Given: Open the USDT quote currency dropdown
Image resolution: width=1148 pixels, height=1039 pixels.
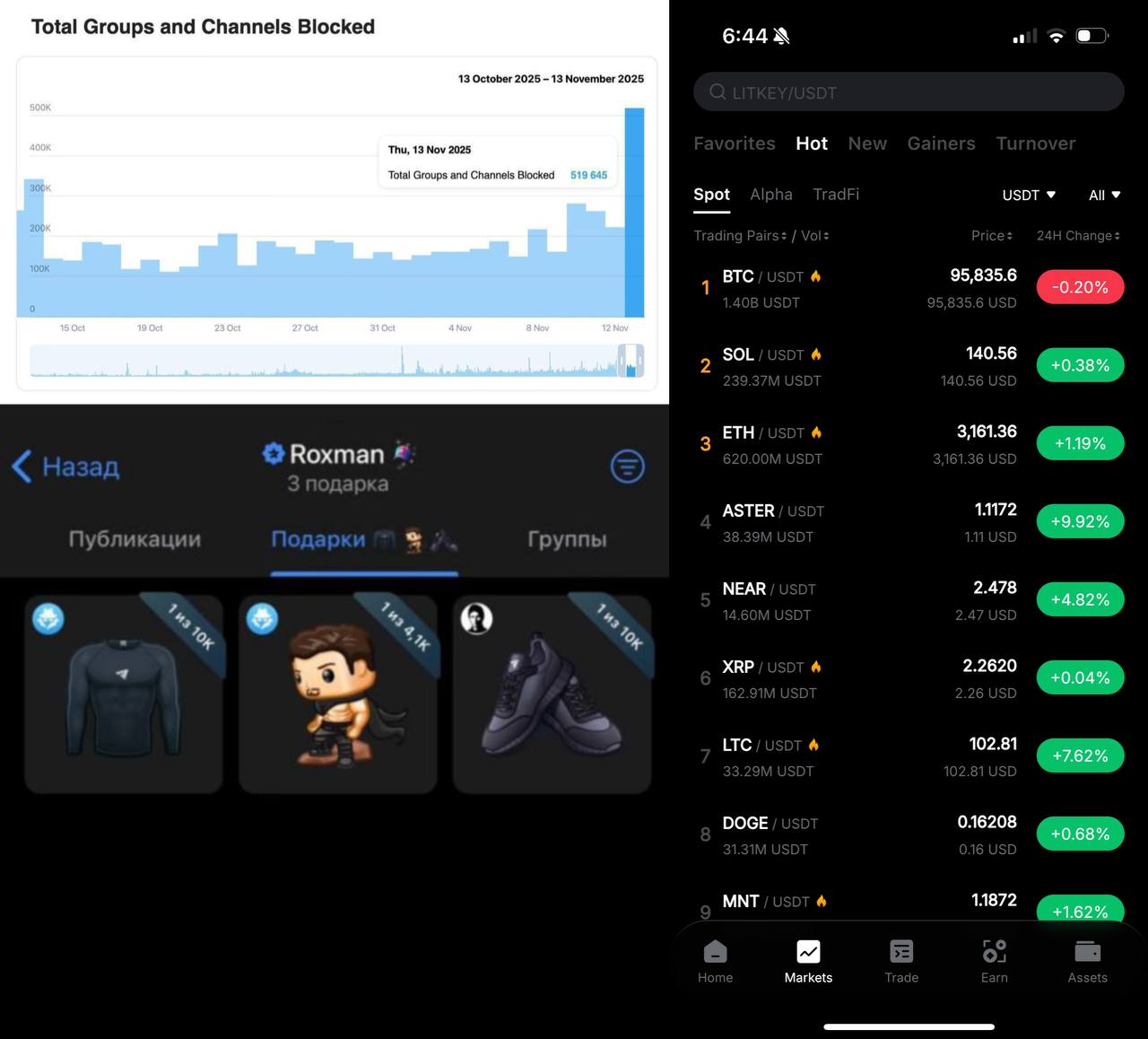Looking at the screenshot, I should point(1029,195).
